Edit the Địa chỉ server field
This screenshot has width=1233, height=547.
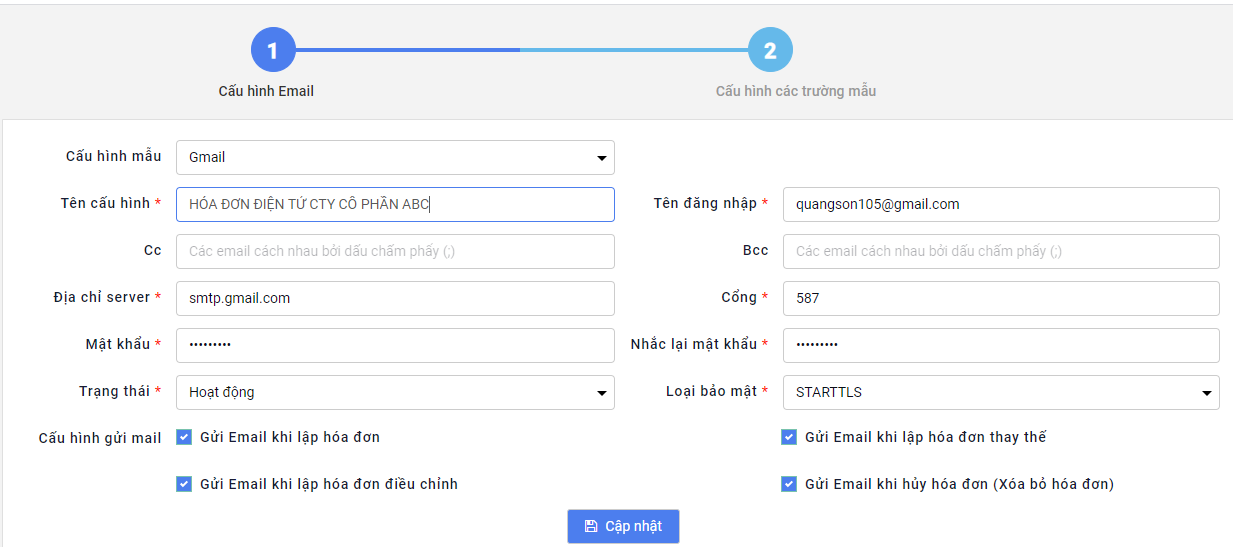tap(395, 298)
